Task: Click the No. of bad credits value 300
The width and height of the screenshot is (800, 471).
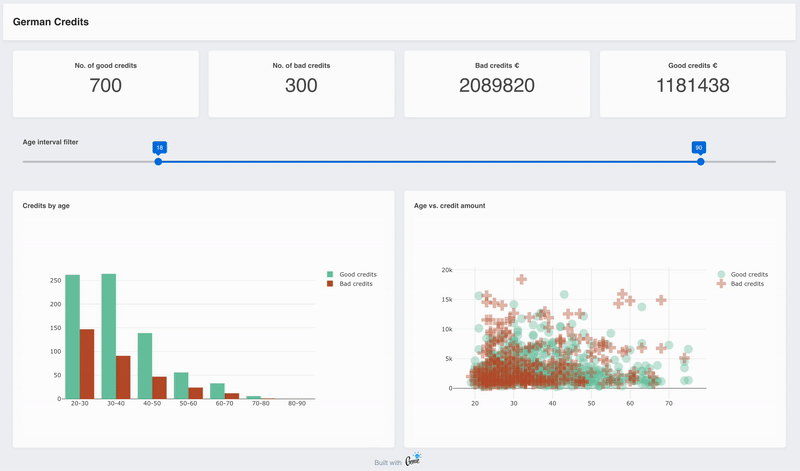Action: 301,85
